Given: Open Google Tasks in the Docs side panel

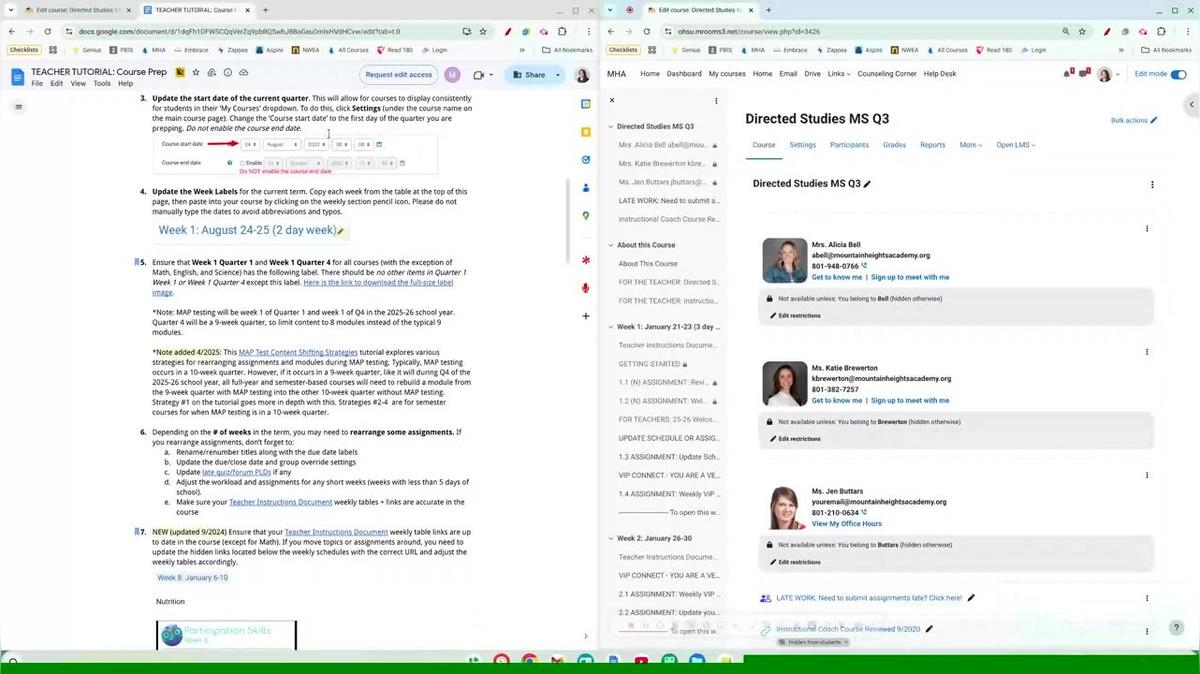Looking at the screenshot, I should tap(586, 159).
